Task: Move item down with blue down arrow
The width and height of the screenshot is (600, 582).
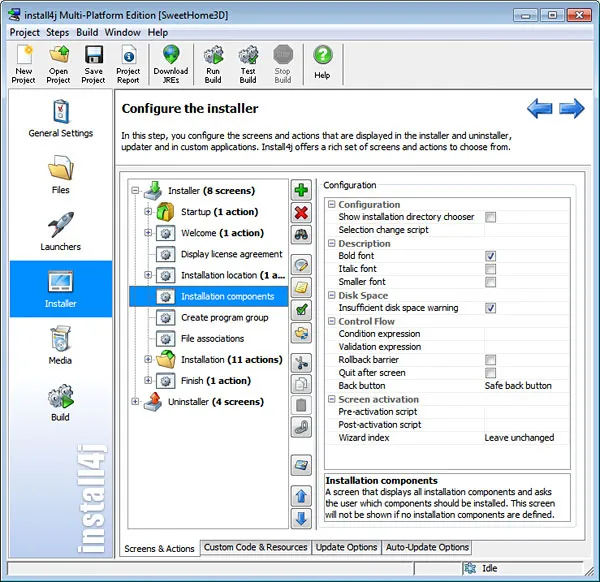Action: (301, 518)
